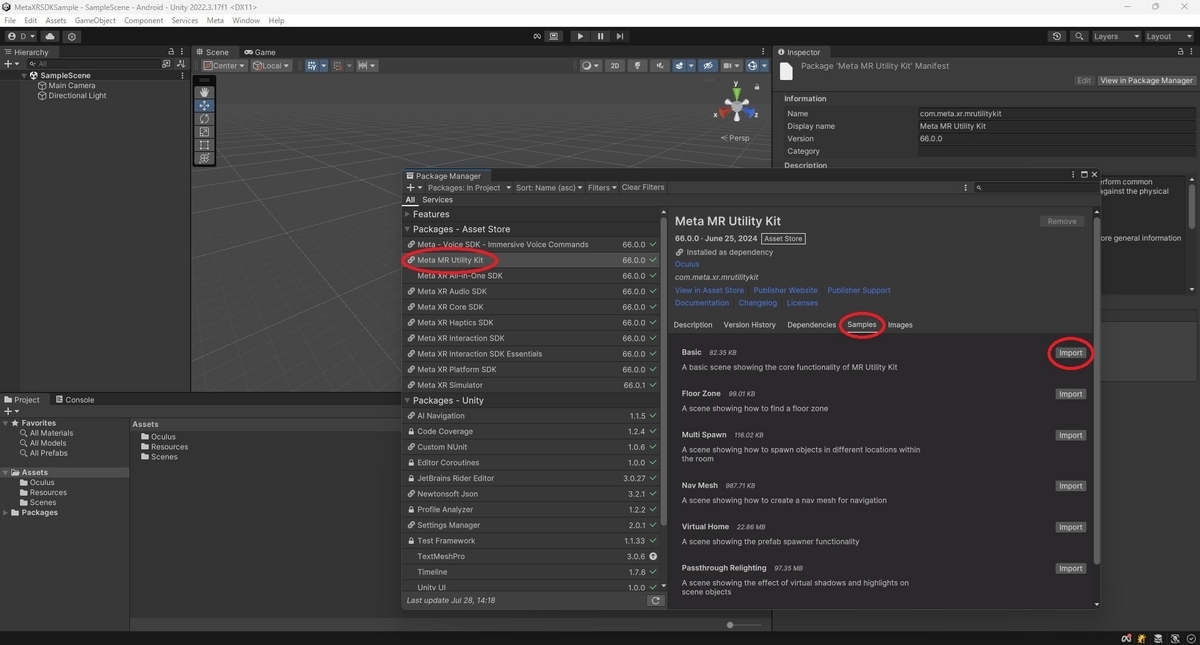Viewport: 1200px width, 645px height.
Task: Open the 'View in Asset Store' link
Action: (709, 290)
